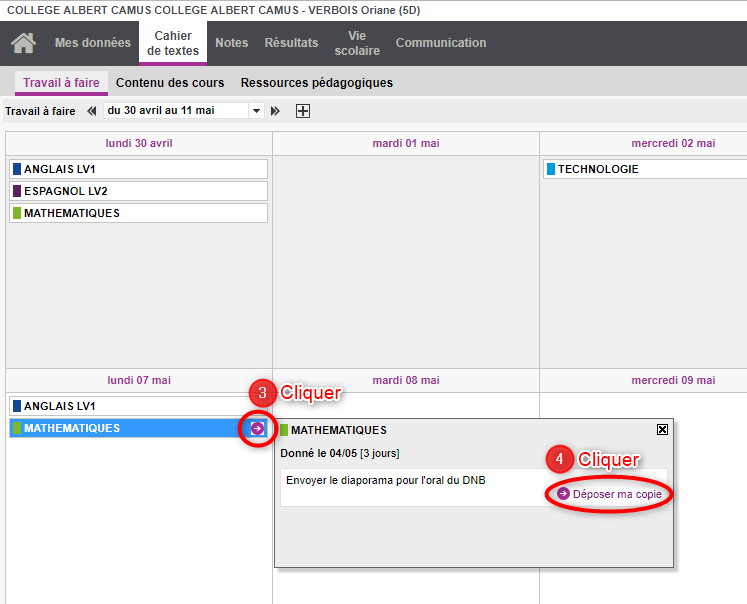Go to the home page icon
The width and height of the screenshot is (747, 604).
click(x=23, y=44)
